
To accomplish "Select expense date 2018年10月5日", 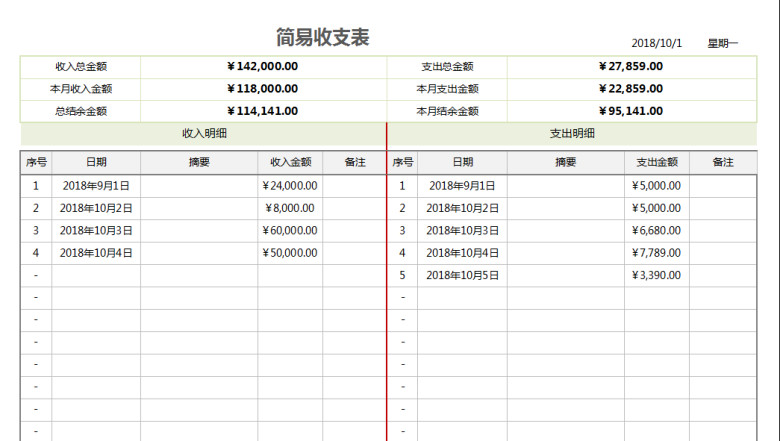I will coord(463,275).
